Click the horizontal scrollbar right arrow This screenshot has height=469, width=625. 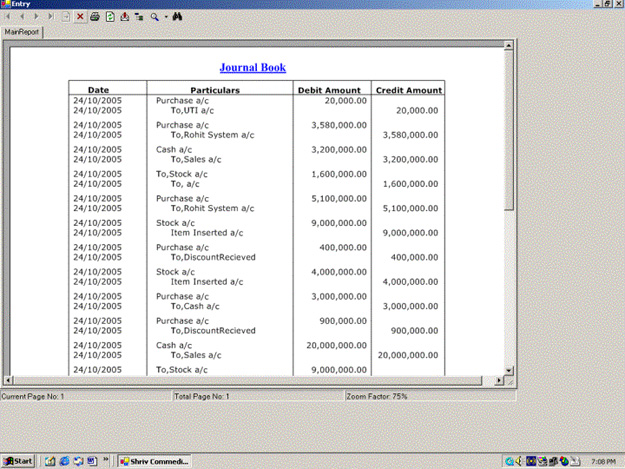pyautogui.click(x=498, y=380)
